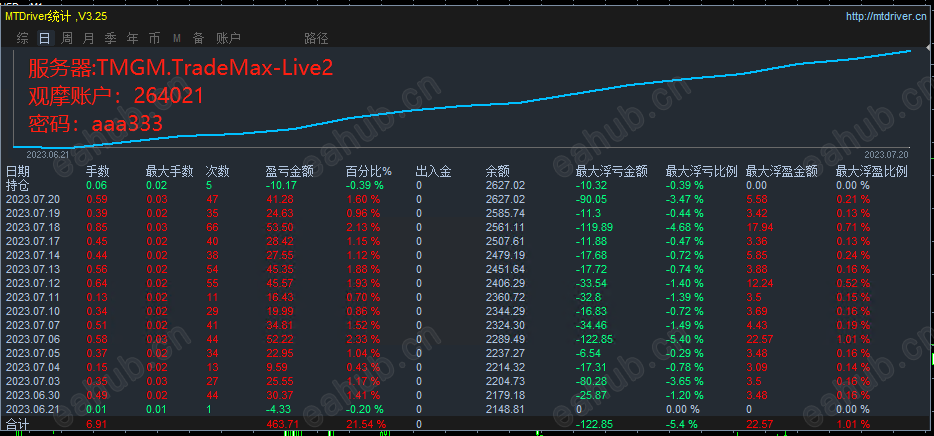
Task: Click the floating loss ratio -5.40 %
Action: click(x=684, y=339)
